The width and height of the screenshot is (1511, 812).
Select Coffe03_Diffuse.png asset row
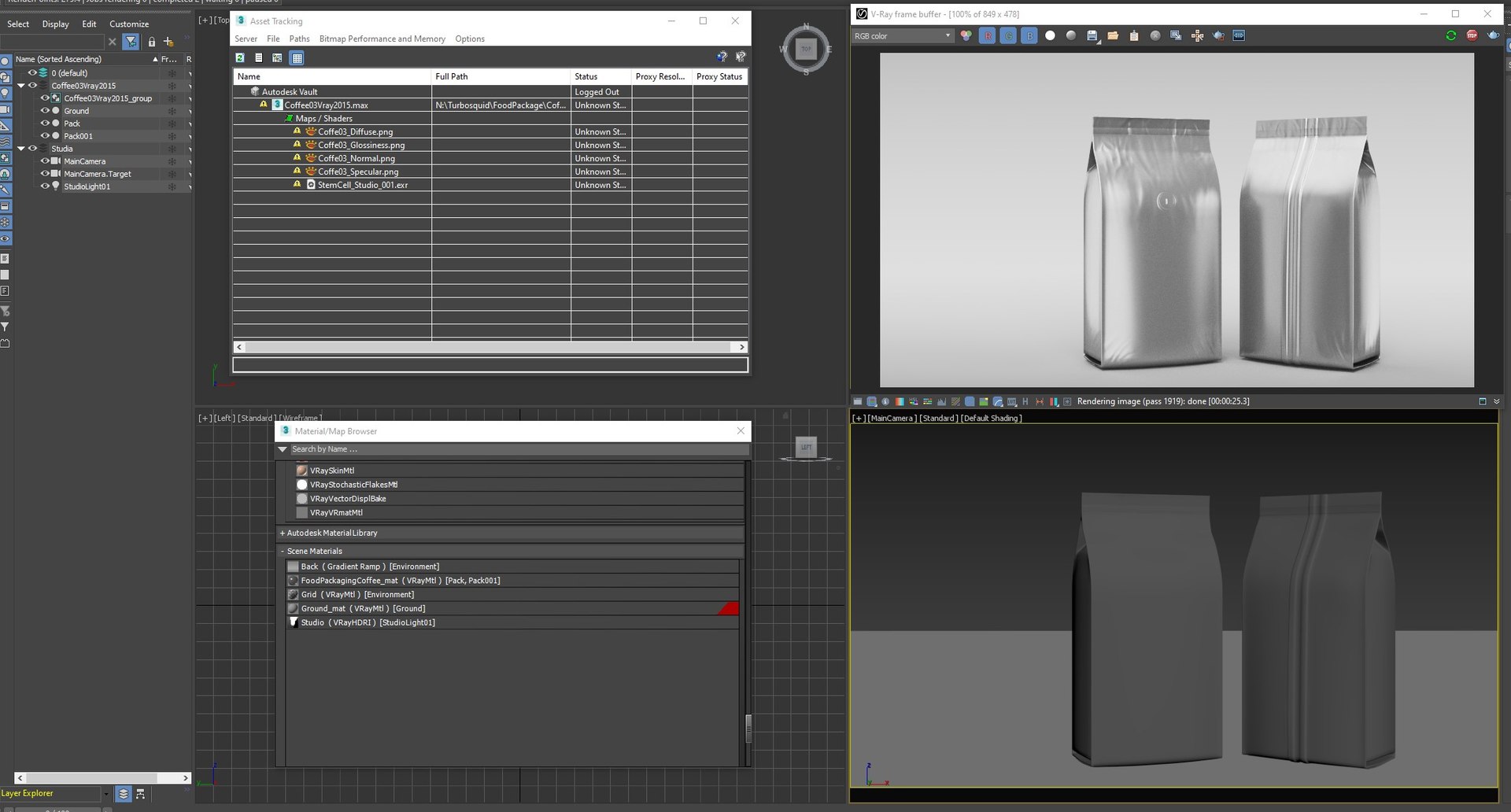pos(490,131)
